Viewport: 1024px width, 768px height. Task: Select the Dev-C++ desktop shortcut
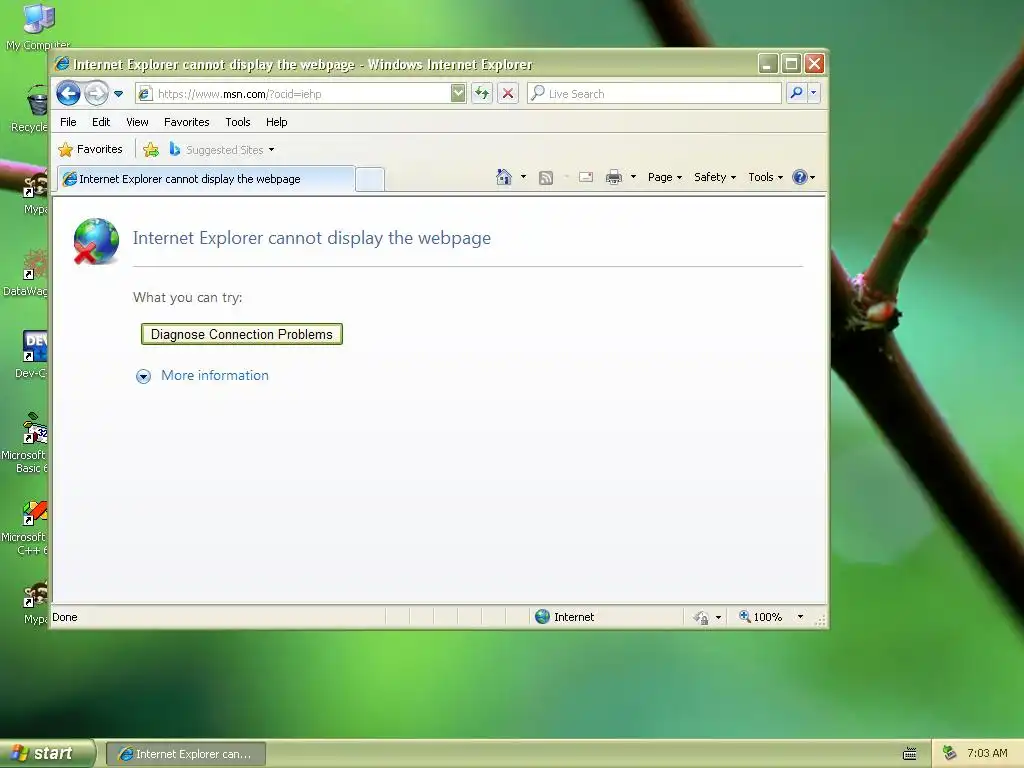pyautogui.click(x=31, y=354)
